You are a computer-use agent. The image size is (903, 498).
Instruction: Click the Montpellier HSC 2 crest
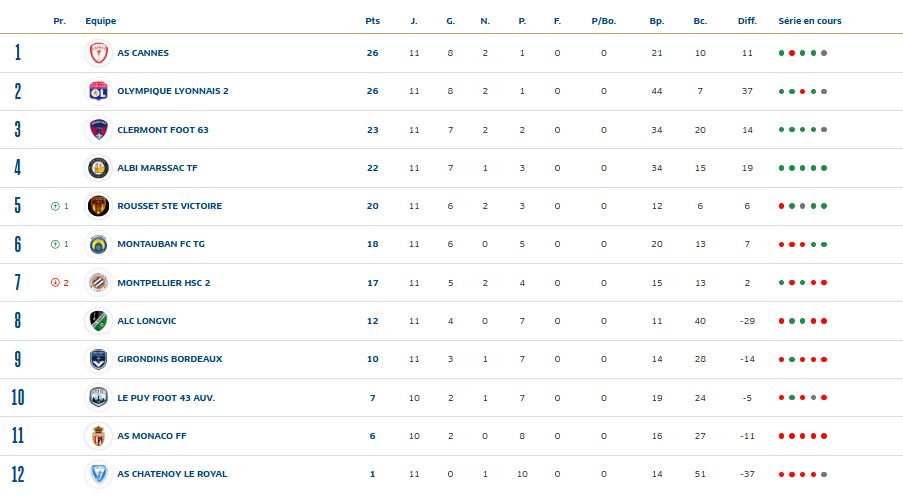pos(98,283)
